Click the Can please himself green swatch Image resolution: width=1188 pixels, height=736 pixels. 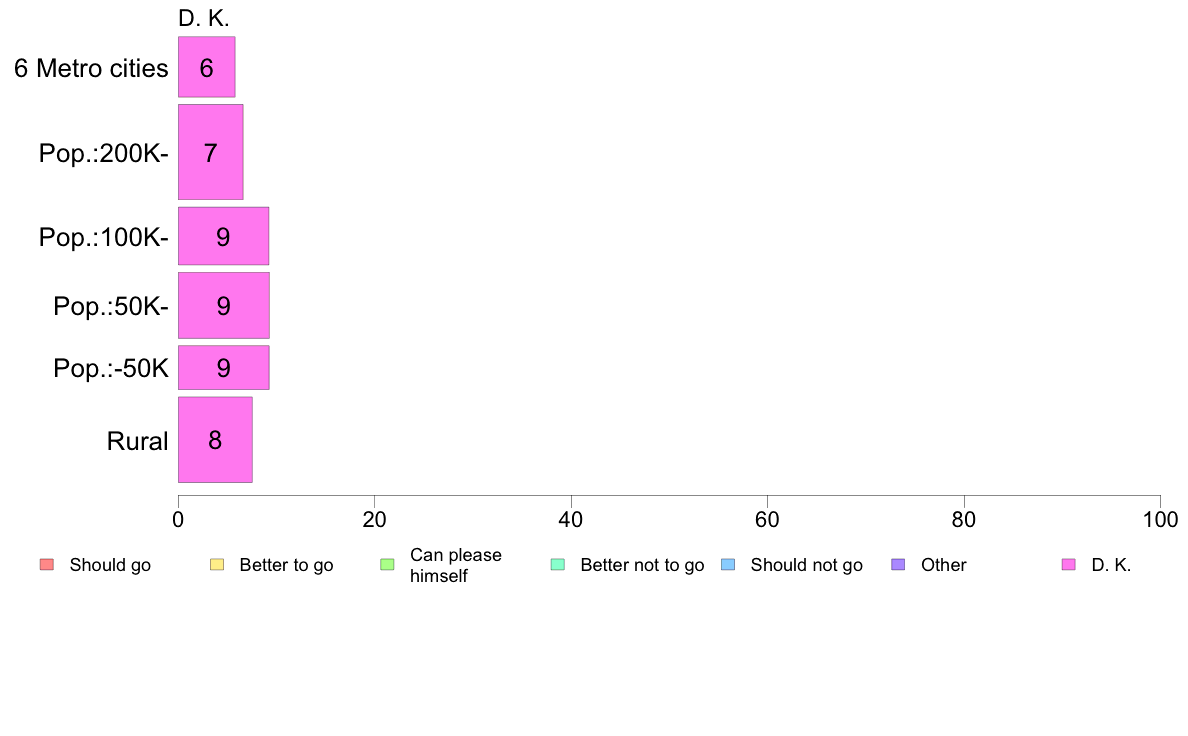click(387, 565)
